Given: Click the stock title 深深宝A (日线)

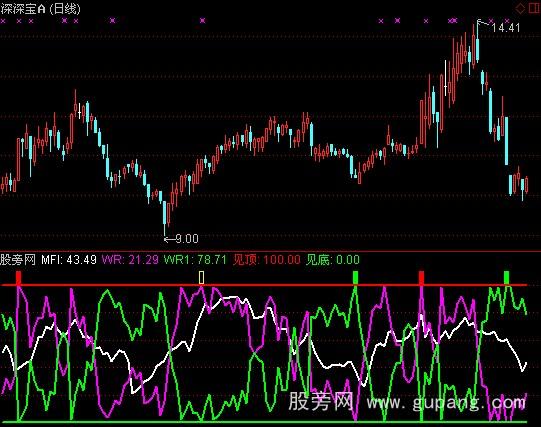Looking at the screenshot, I should (x=40, y=9).
